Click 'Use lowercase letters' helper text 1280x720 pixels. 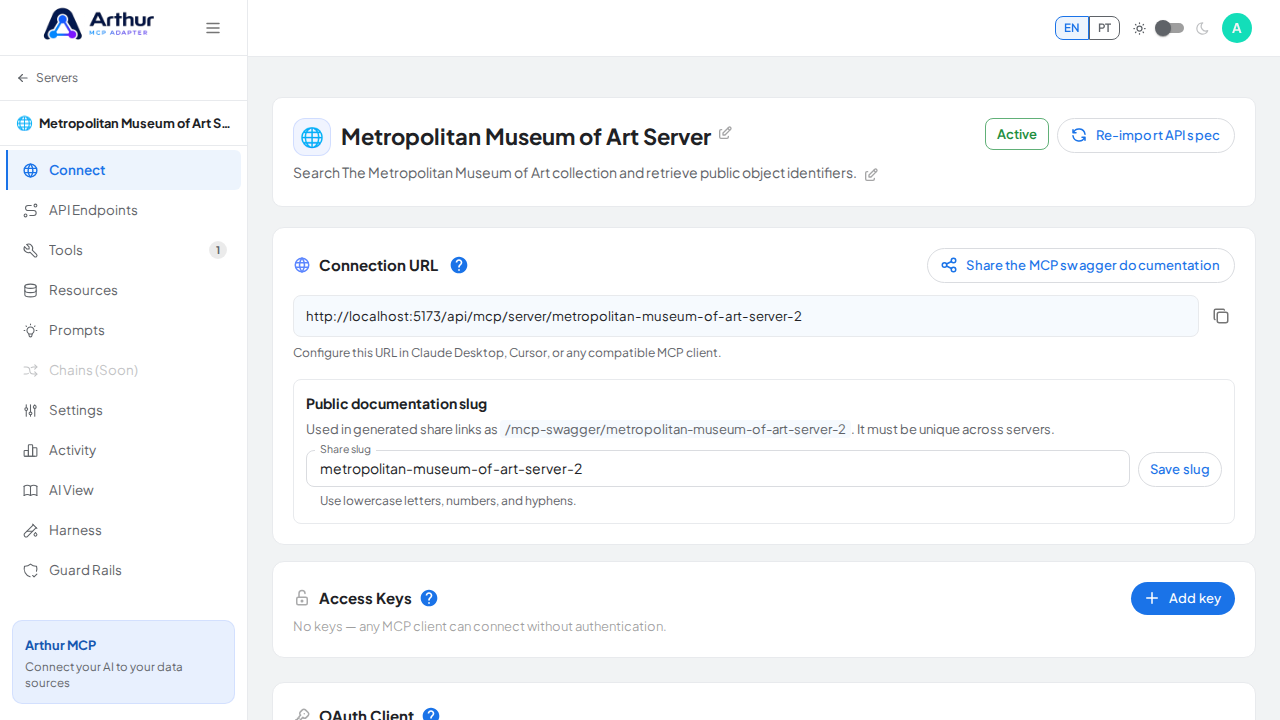[x=448, y=501]
